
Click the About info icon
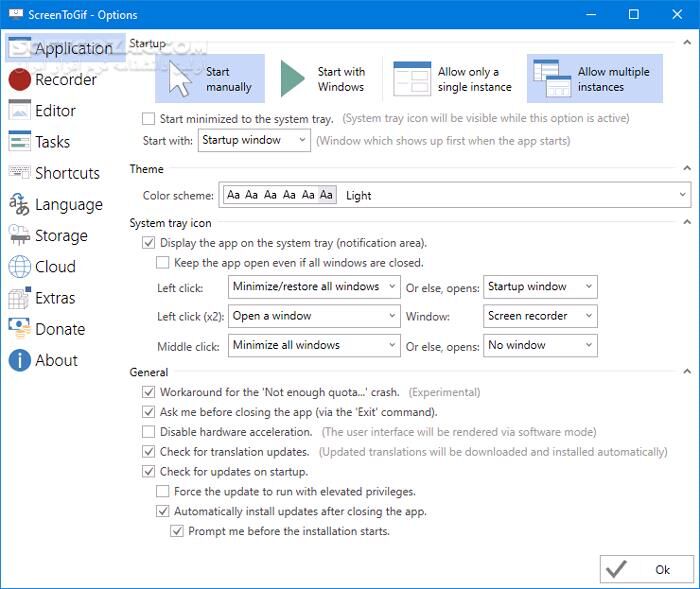click(x=19, y=360)
